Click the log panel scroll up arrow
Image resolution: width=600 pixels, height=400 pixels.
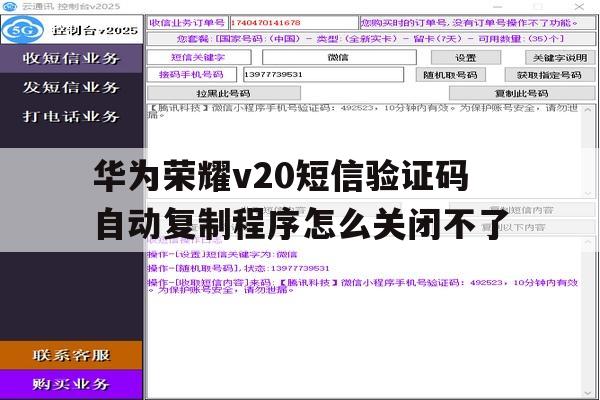pyautogui.click(x=588, y=243)
